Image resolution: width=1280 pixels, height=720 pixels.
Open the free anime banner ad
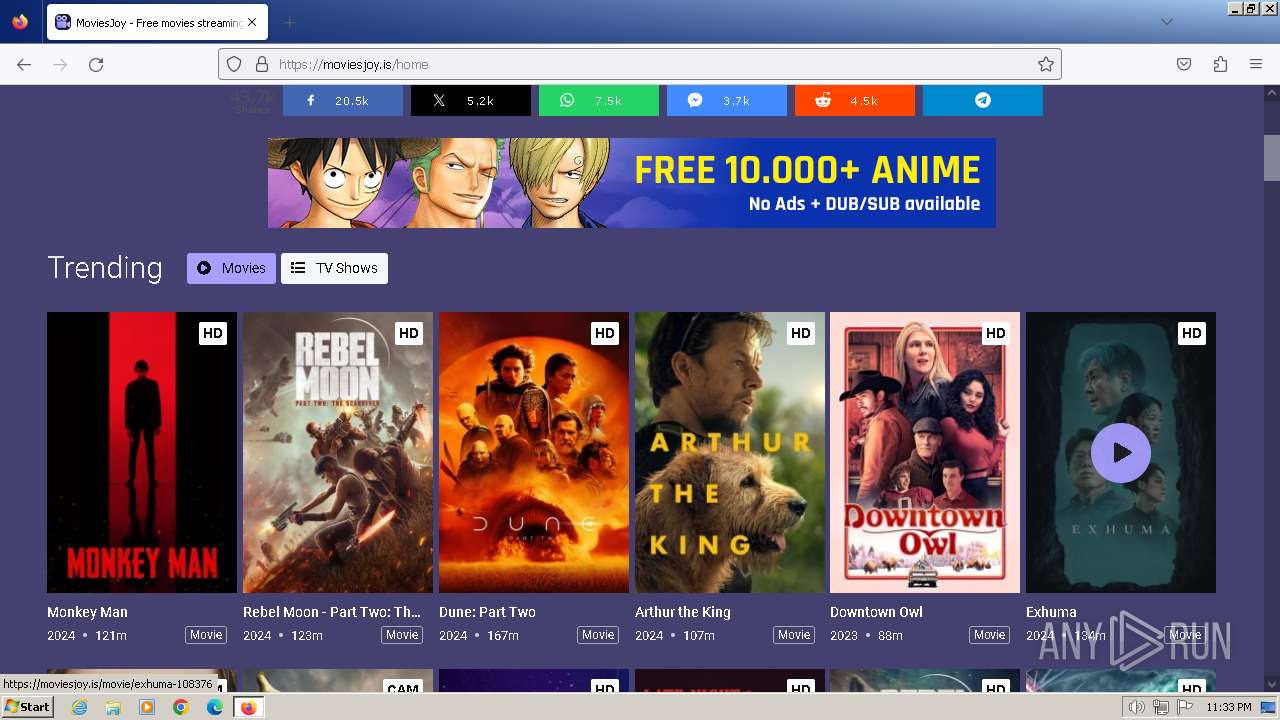point(631,183)
